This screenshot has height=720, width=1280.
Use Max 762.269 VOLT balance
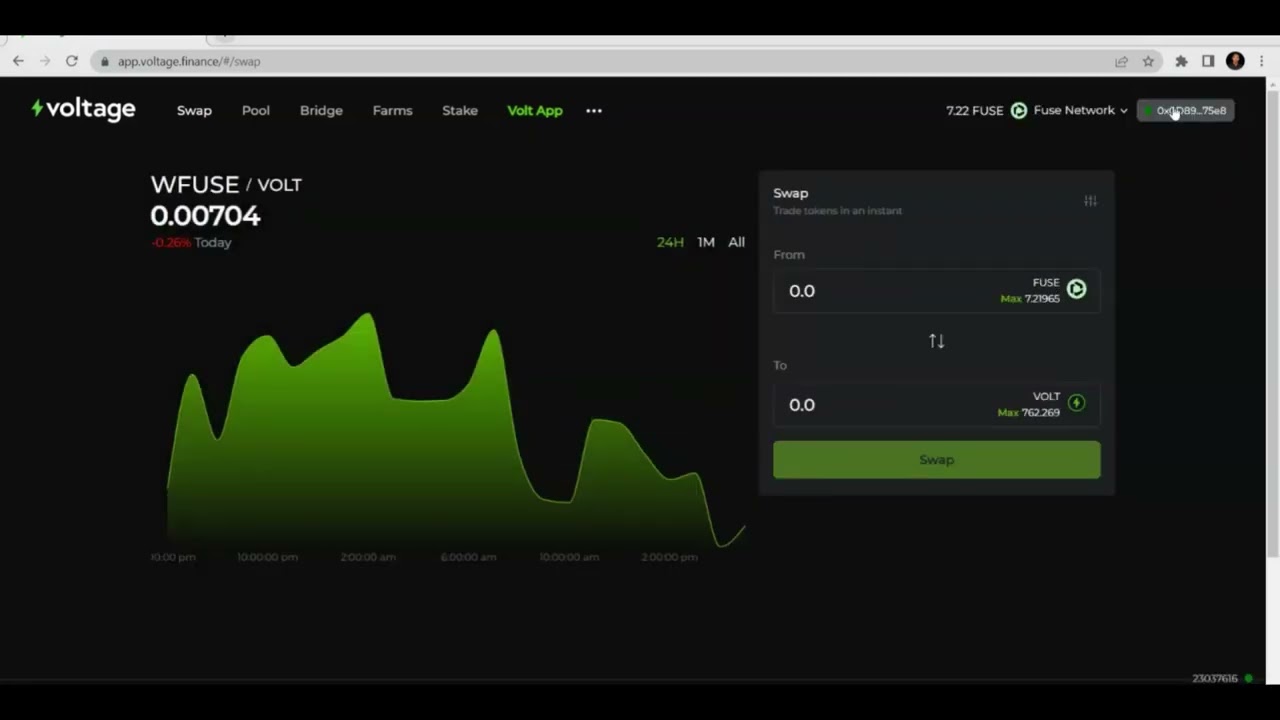[1029, 413]
